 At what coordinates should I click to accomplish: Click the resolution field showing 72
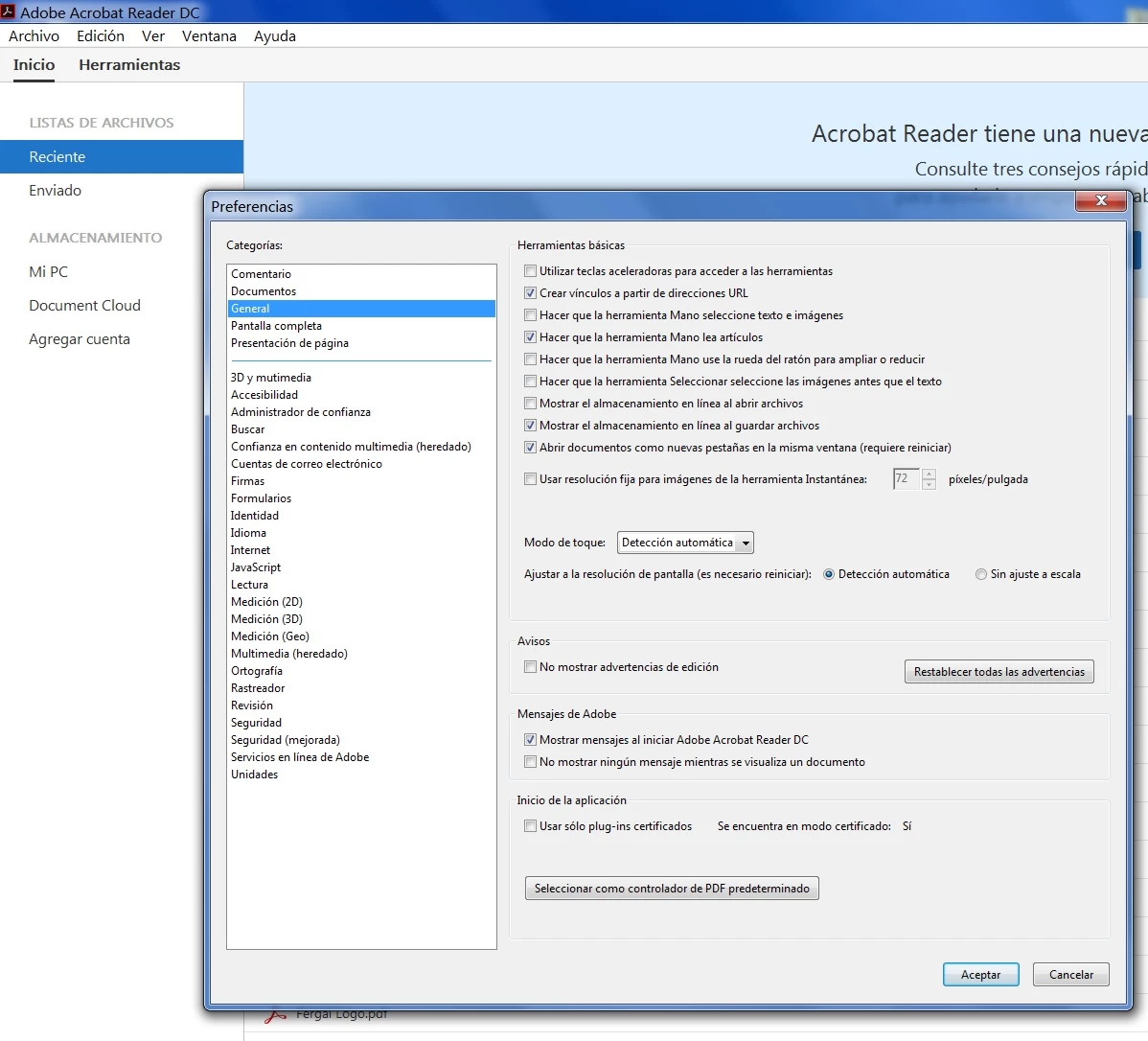pyautogui.click(x=907, y=479)
